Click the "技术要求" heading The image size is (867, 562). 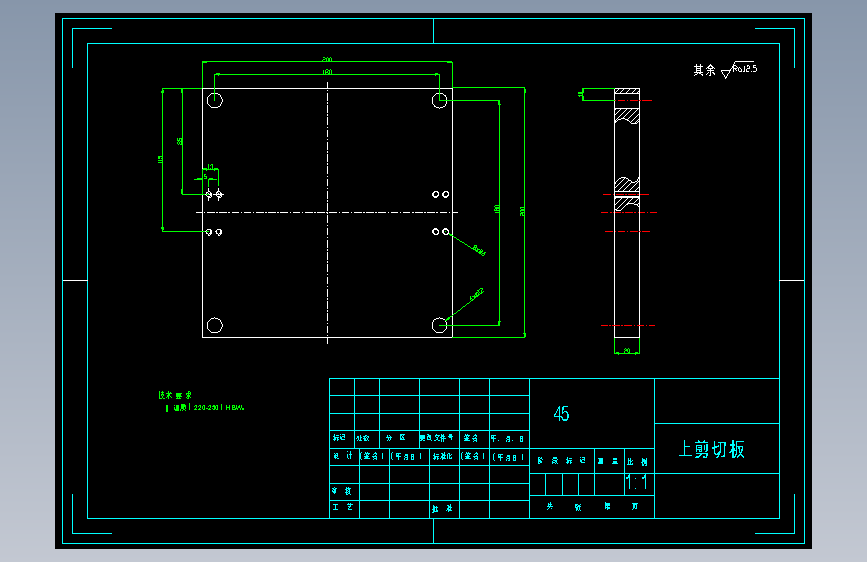pyautogui.click(x=175, y=395)
